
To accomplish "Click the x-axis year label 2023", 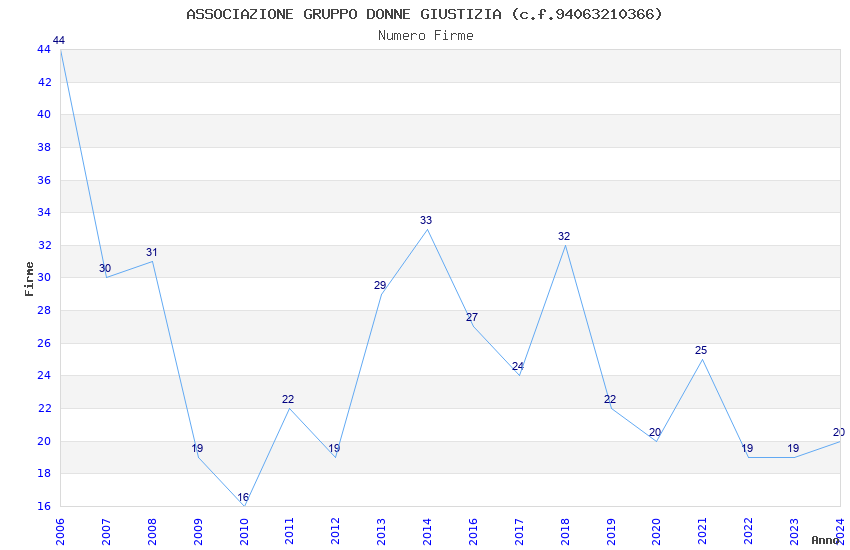I will [x=794, y=531].
